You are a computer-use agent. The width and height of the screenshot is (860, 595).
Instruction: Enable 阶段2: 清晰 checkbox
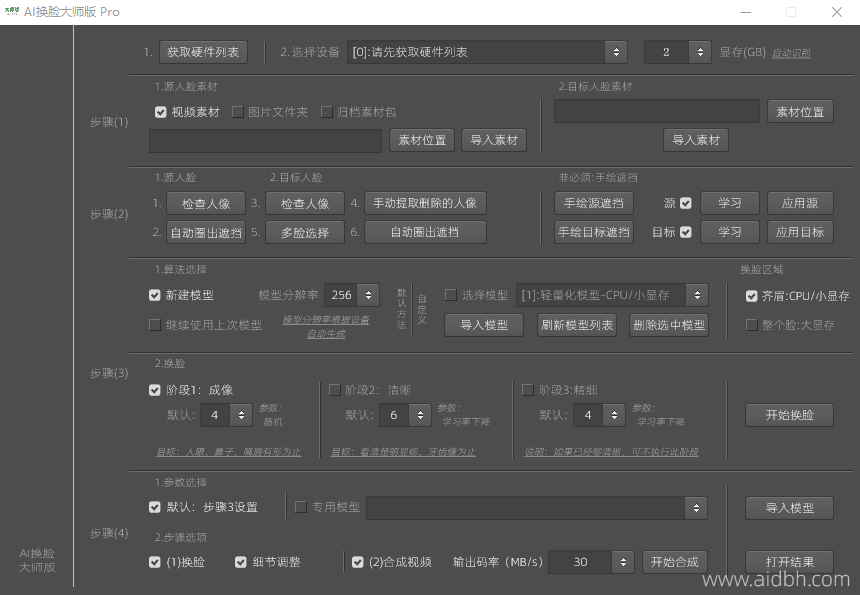point(335,390)
